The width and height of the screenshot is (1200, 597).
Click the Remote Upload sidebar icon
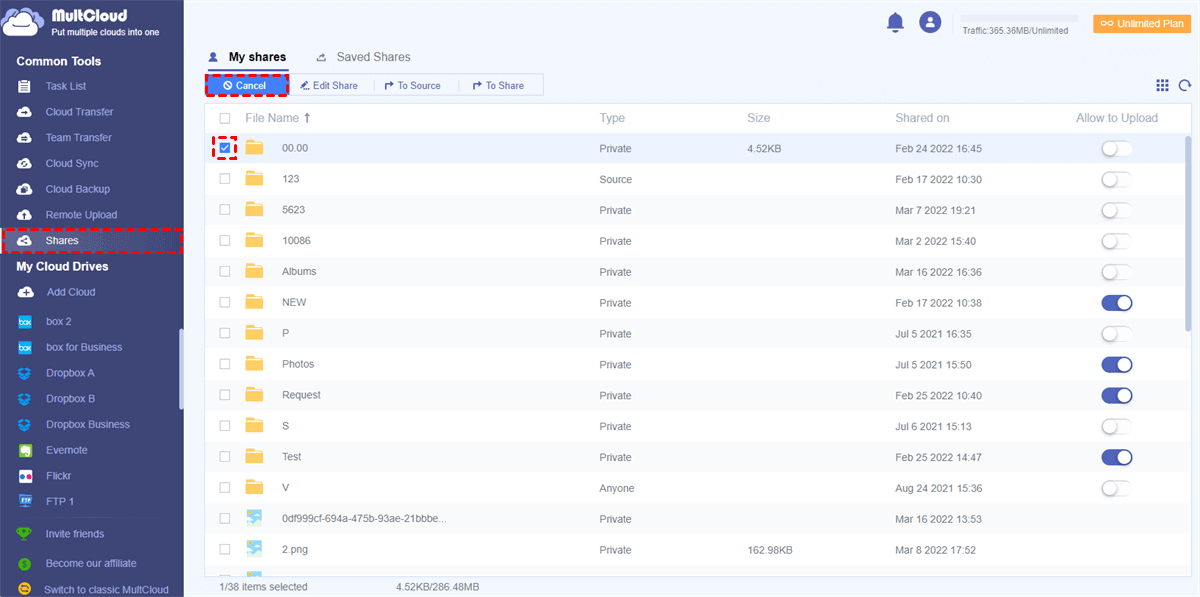[25, 215]
